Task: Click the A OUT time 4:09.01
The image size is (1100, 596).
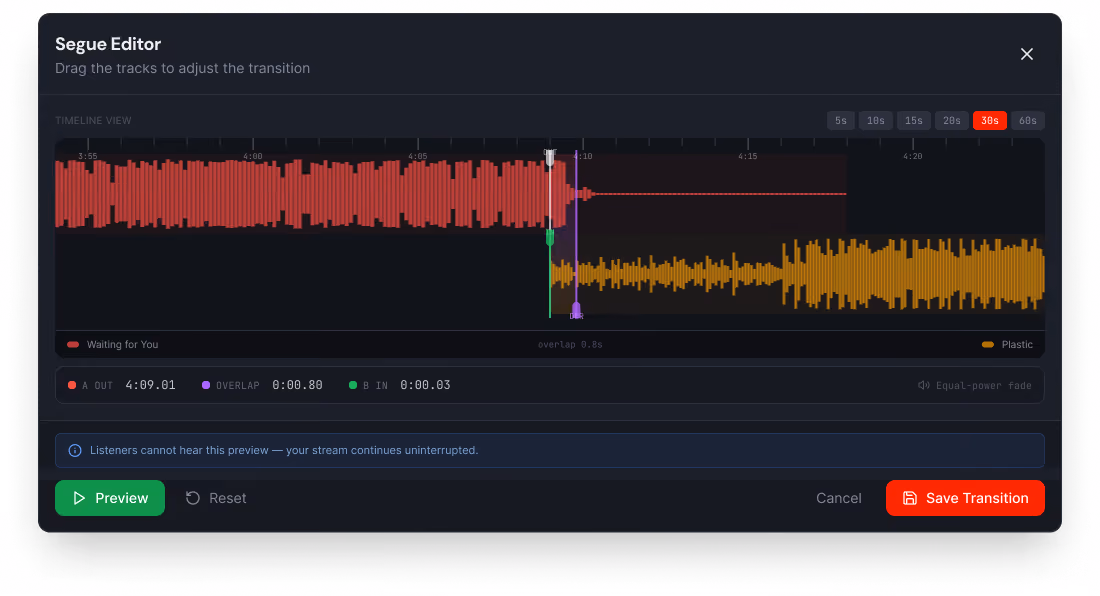Action: (150, 385)
